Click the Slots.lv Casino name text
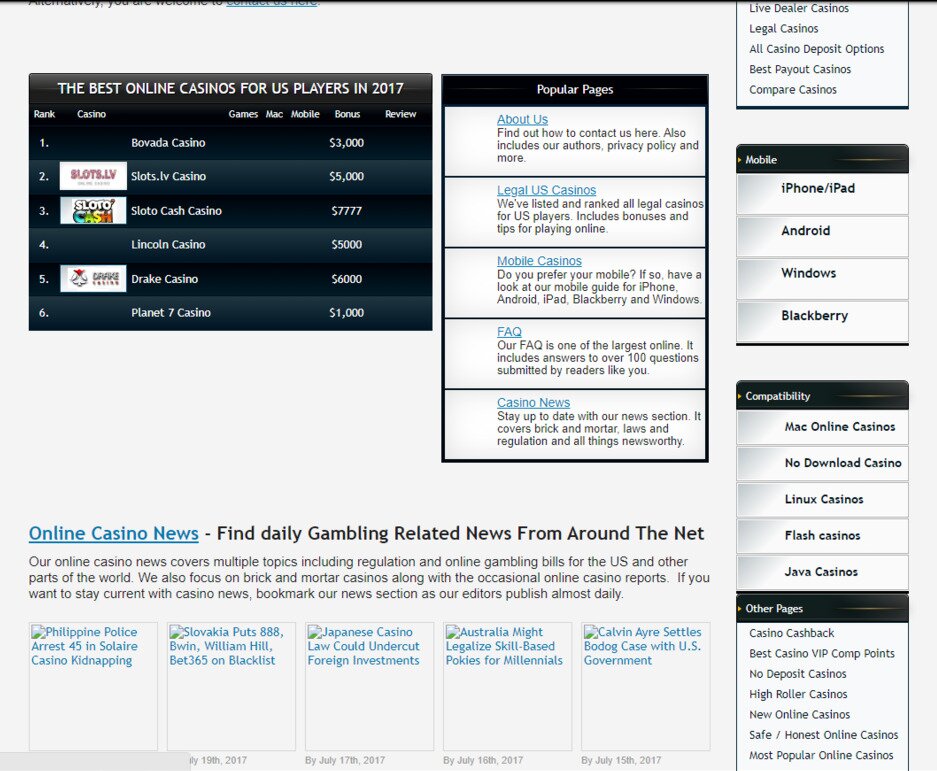The height and width of the screenshot is (771, 937). pyautogui.click(x=169, y=176)
